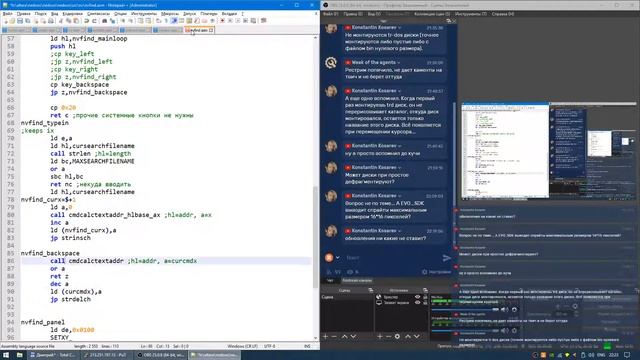
Task: Open the Файл menu in Notepad++
Action: tap(7, 14)
